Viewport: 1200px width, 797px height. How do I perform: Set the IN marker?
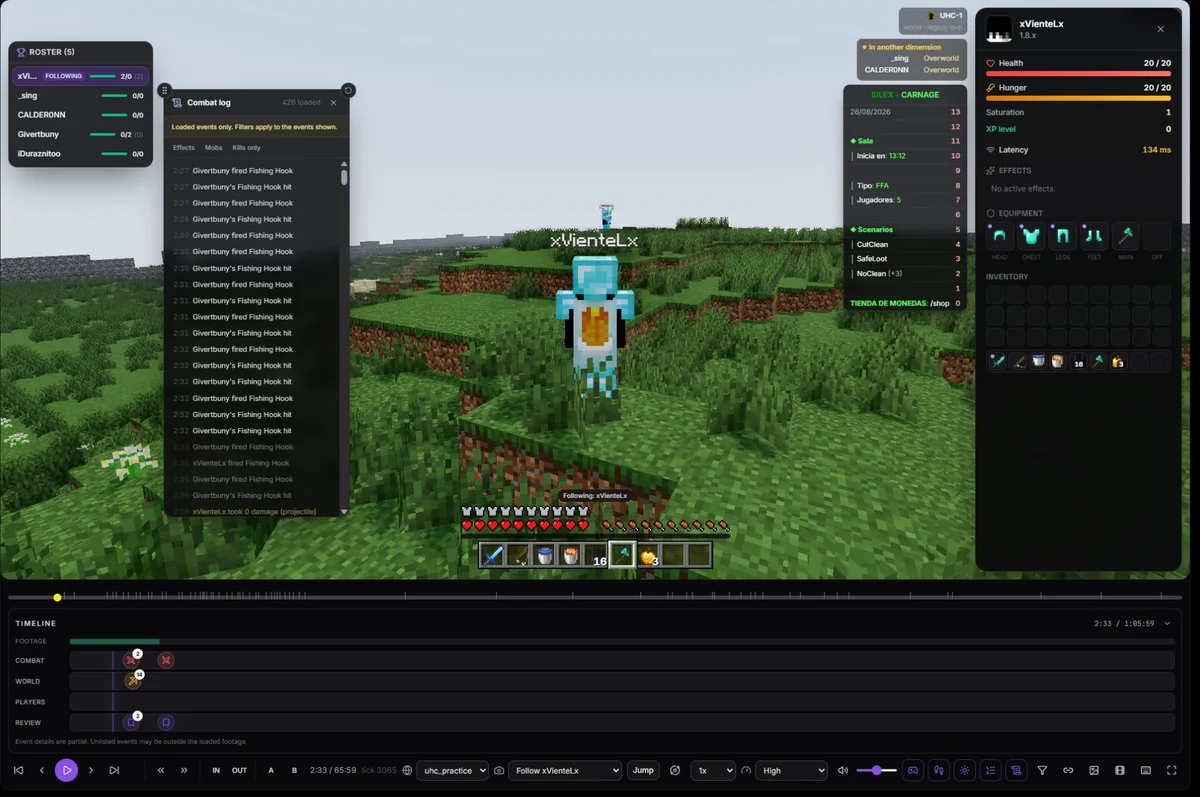coord(216,770)
